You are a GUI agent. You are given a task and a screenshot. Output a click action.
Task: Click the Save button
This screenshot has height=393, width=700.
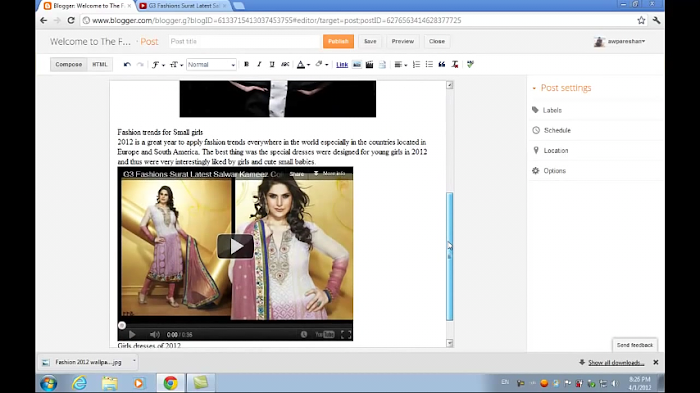370,41
